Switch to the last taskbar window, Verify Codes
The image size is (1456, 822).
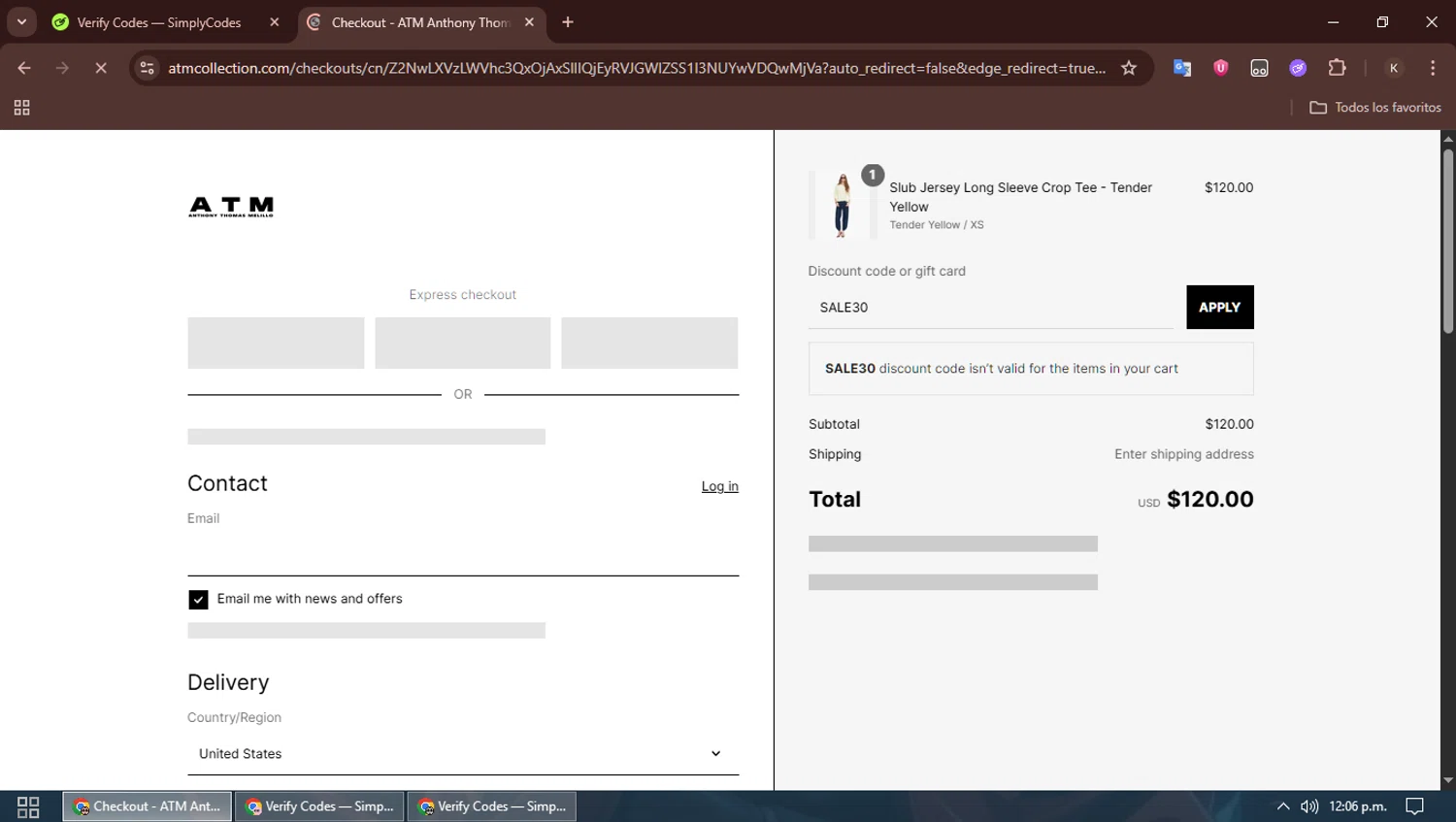(492, 806)
